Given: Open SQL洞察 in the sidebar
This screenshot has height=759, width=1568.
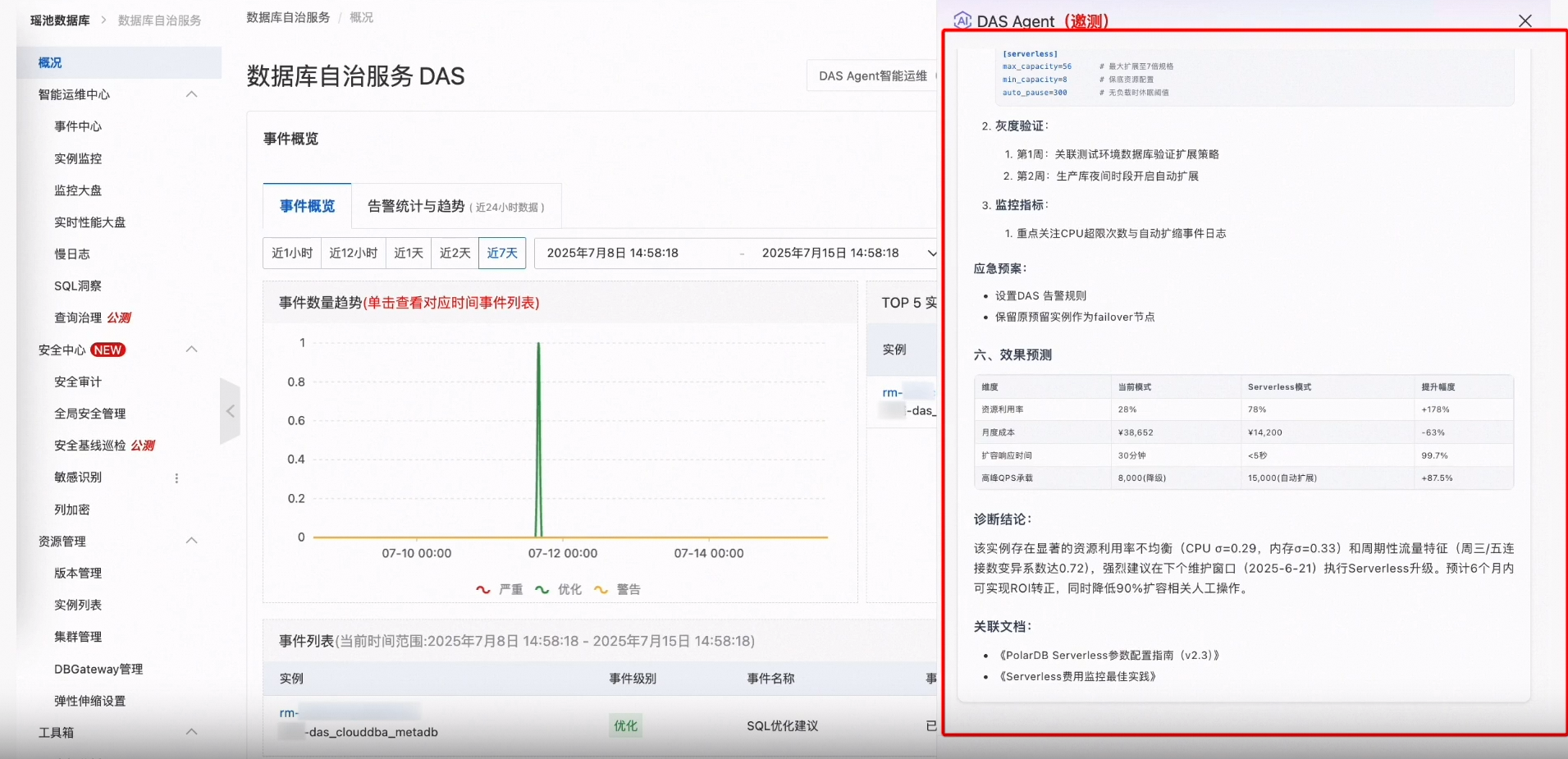Looking at the screenshot, I should point(78,286).
